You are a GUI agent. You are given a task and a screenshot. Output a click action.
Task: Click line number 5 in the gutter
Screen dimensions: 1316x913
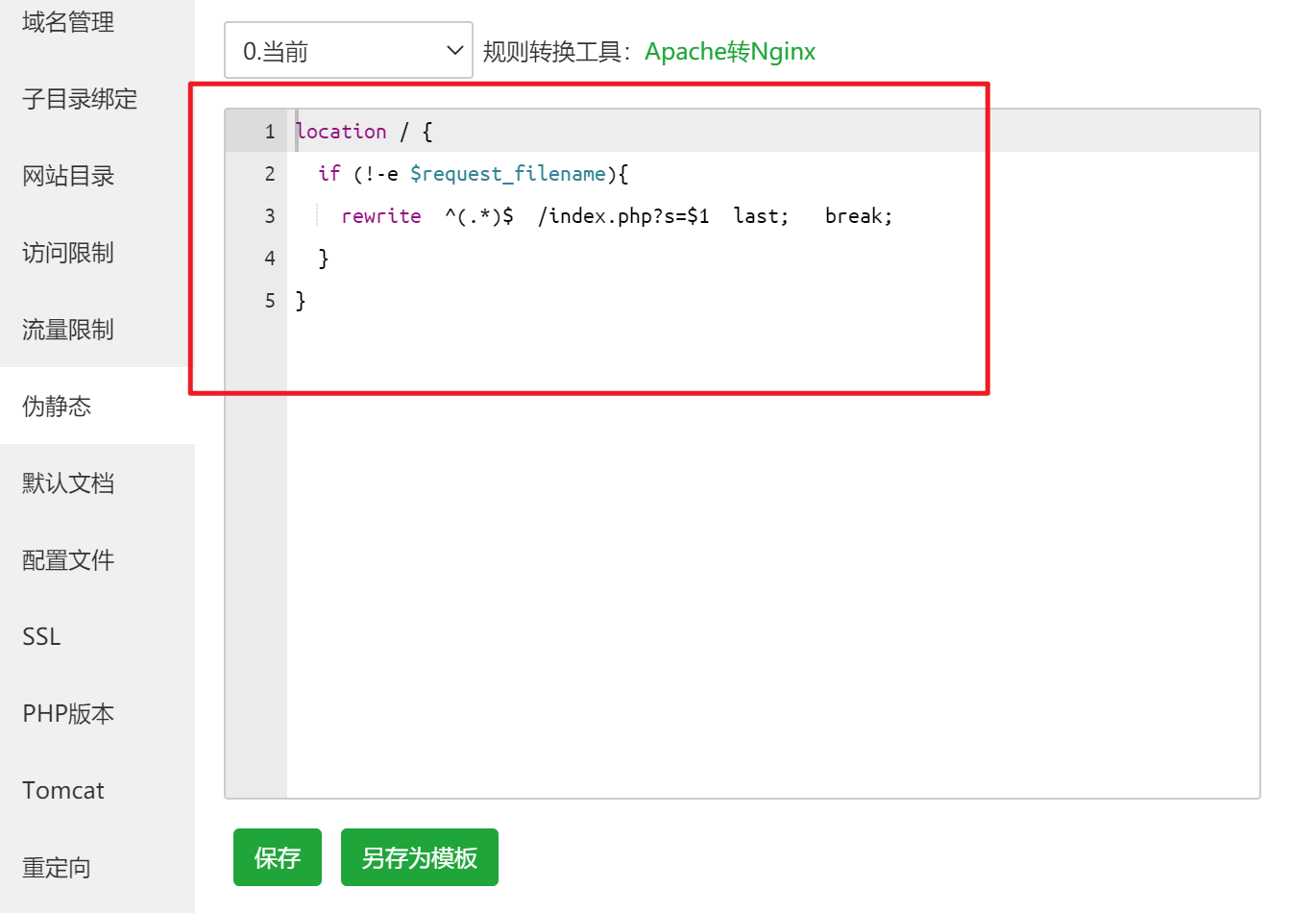[270, 301]
